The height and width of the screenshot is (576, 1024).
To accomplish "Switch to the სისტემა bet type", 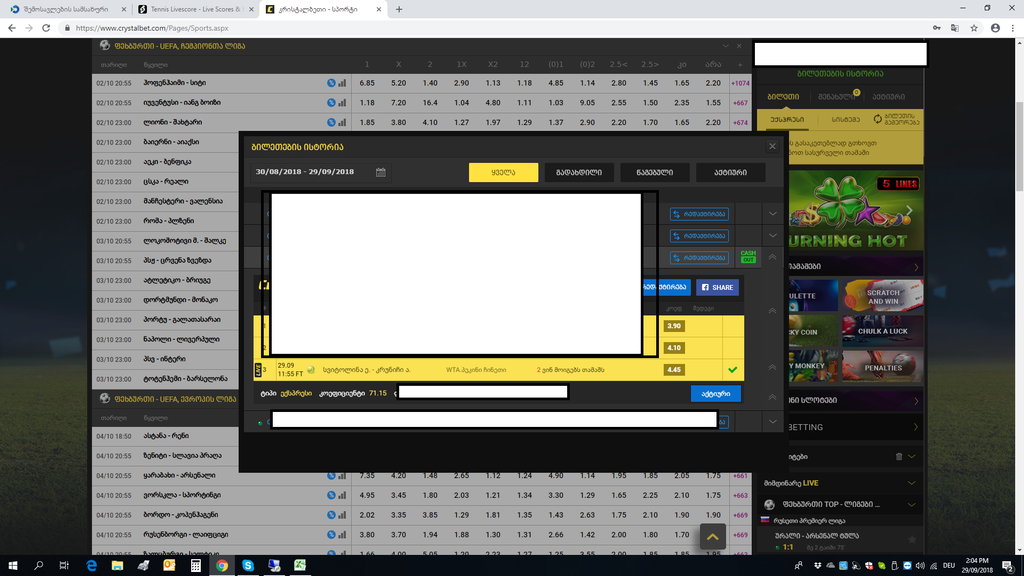I will (846, 120).
